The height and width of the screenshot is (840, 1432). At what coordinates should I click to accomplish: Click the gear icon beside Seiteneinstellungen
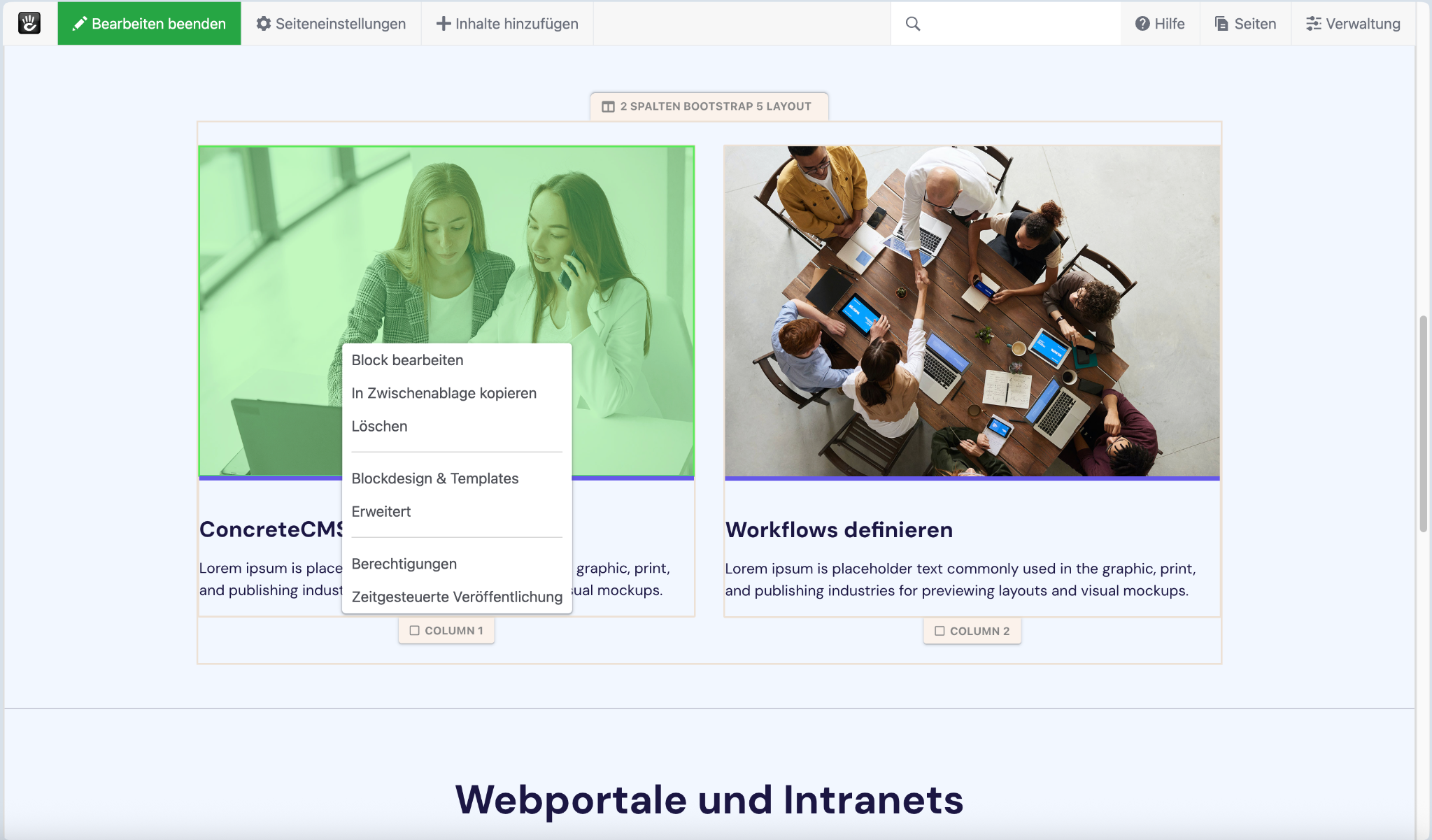click(x=263, y=23)
